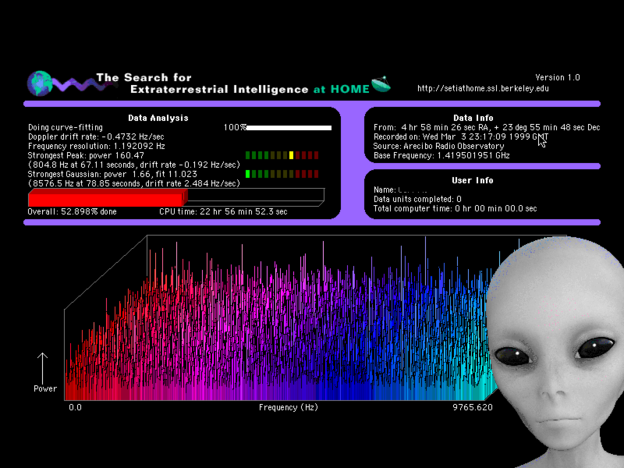This screenshot has width=624, height=468.
Task: Click the red Overall progress bar
Action: coord(108,198)
